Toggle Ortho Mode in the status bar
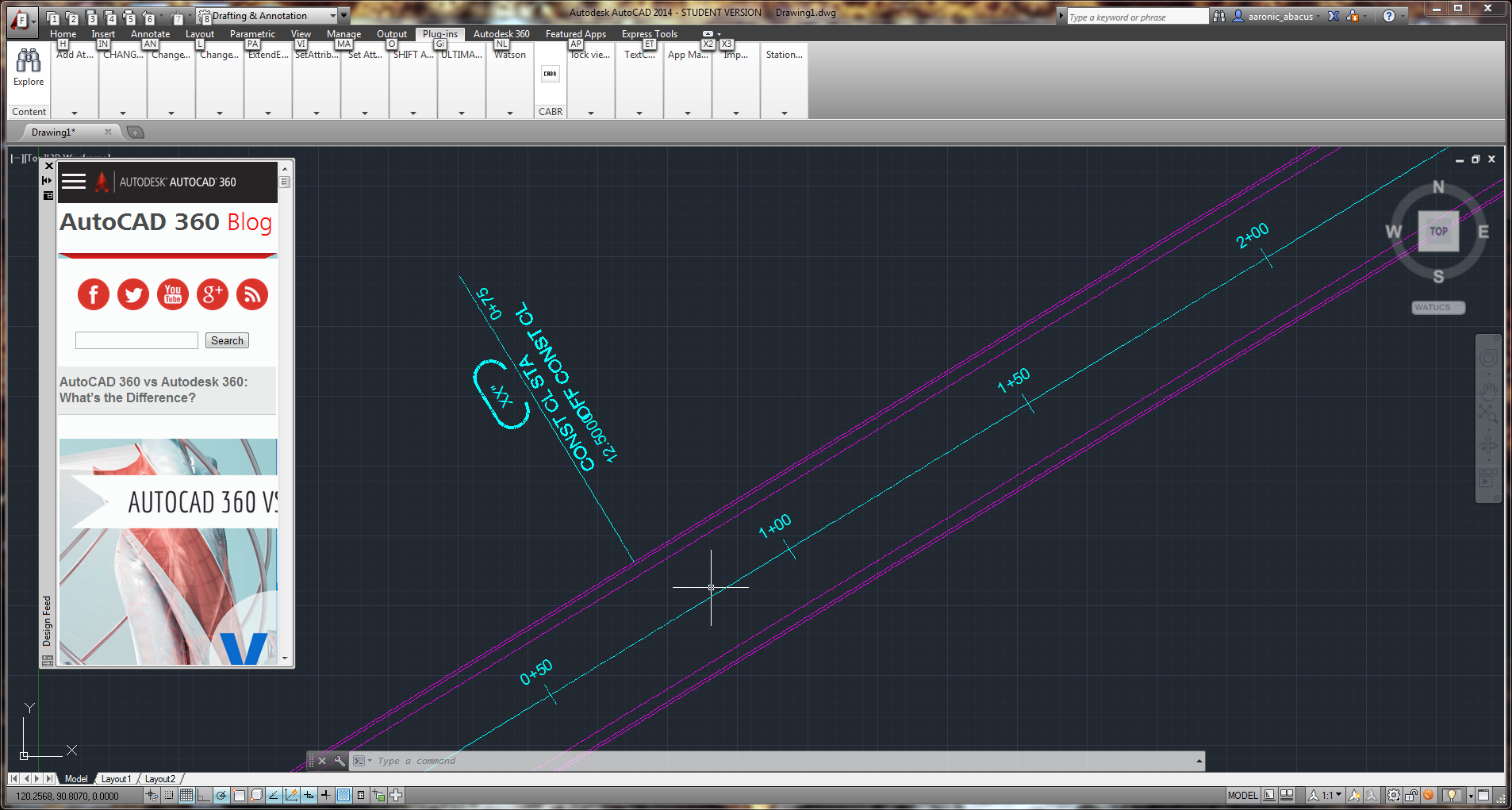1512x810 pixels. pos(204,796)
